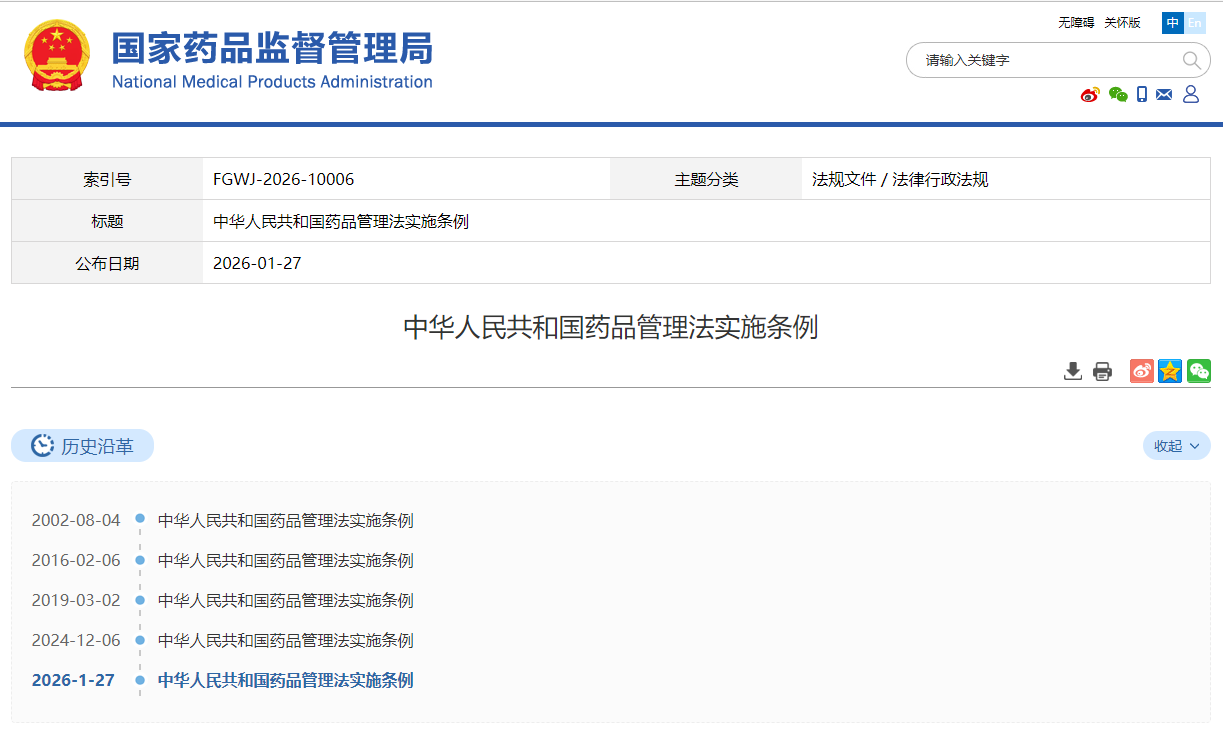
Task: Switch to 关怀版 care version
Action: tap(1122, 23)
